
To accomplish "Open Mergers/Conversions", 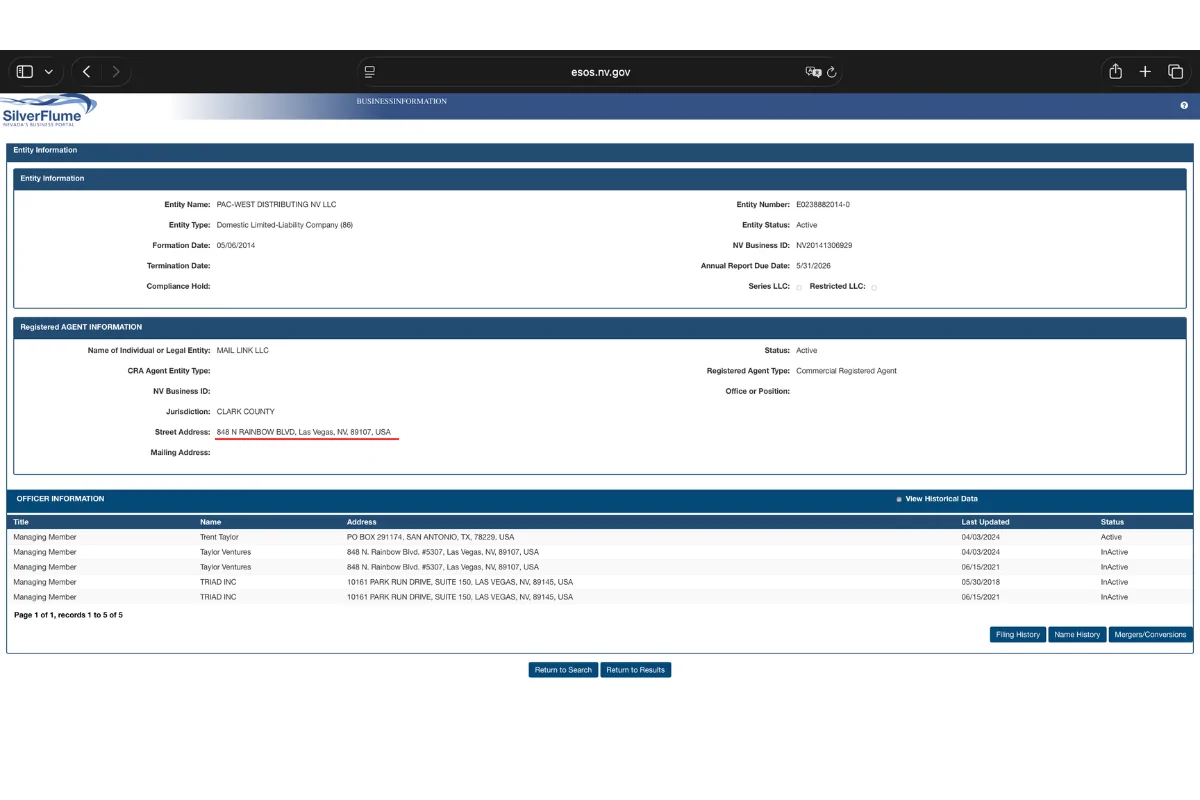I will [x=1150, y=635].
